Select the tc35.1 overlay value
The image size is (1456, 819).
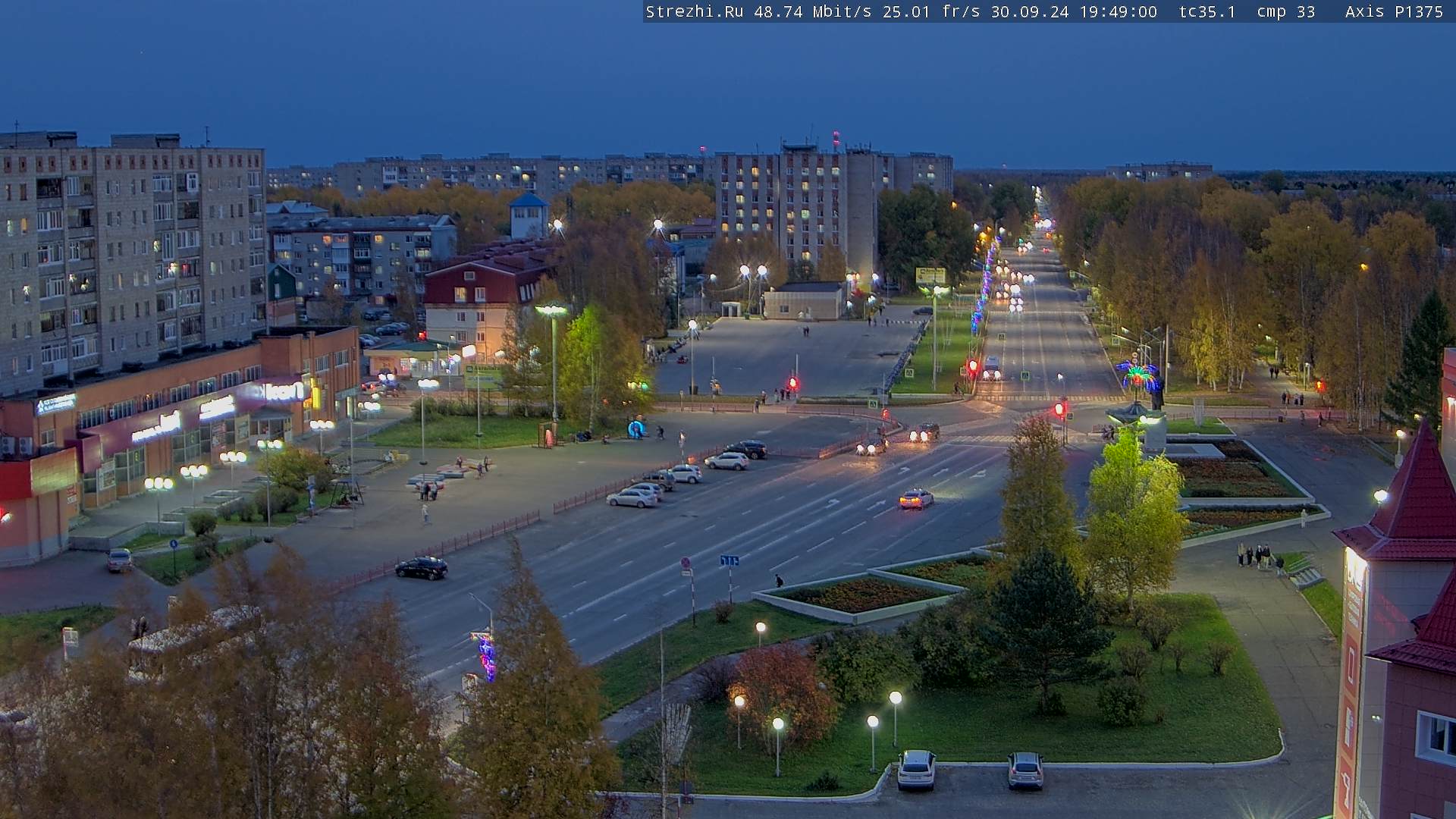pos(1207,12)
